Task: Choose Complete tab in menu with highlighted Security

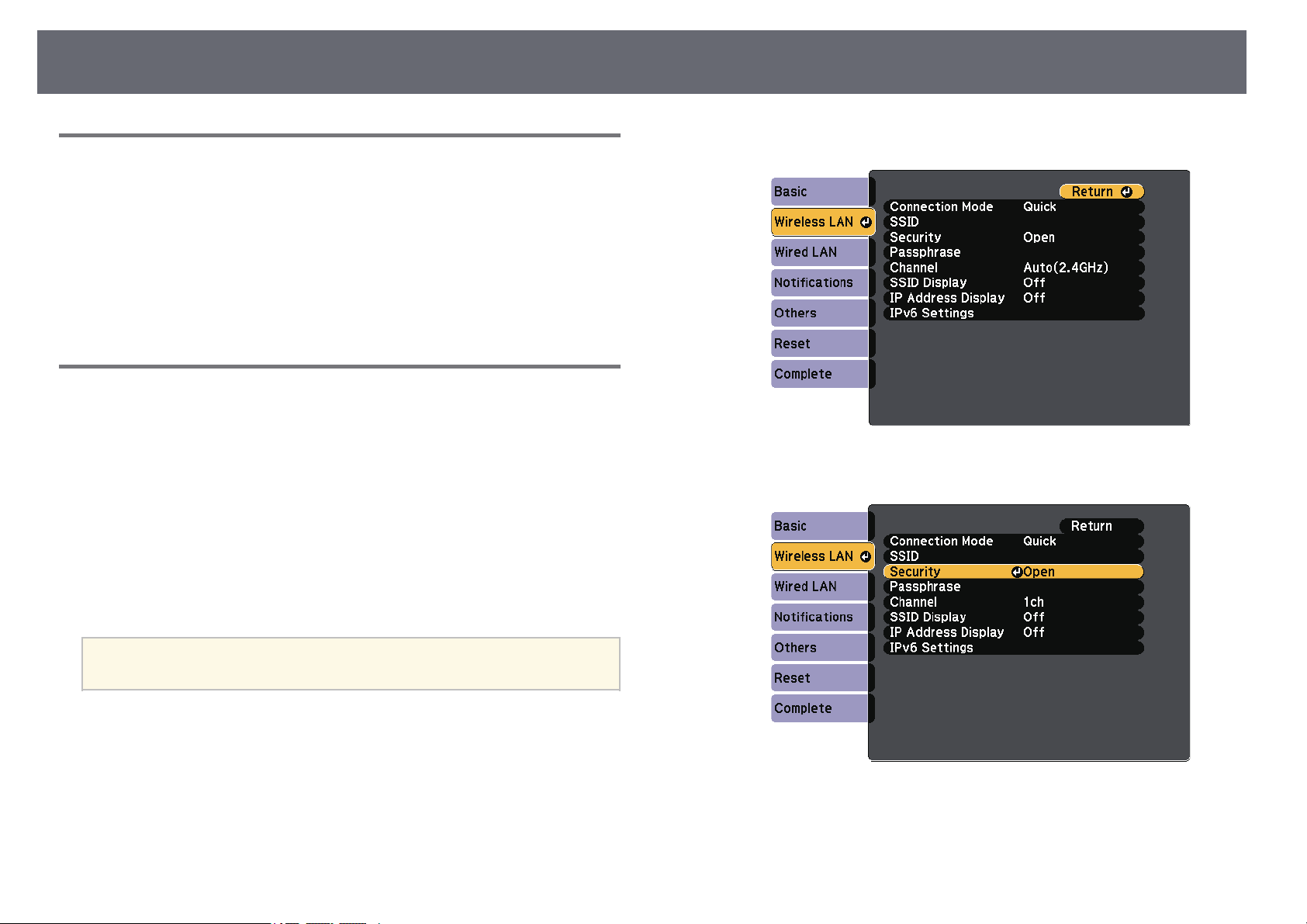Action: click(x=820, y=708)
